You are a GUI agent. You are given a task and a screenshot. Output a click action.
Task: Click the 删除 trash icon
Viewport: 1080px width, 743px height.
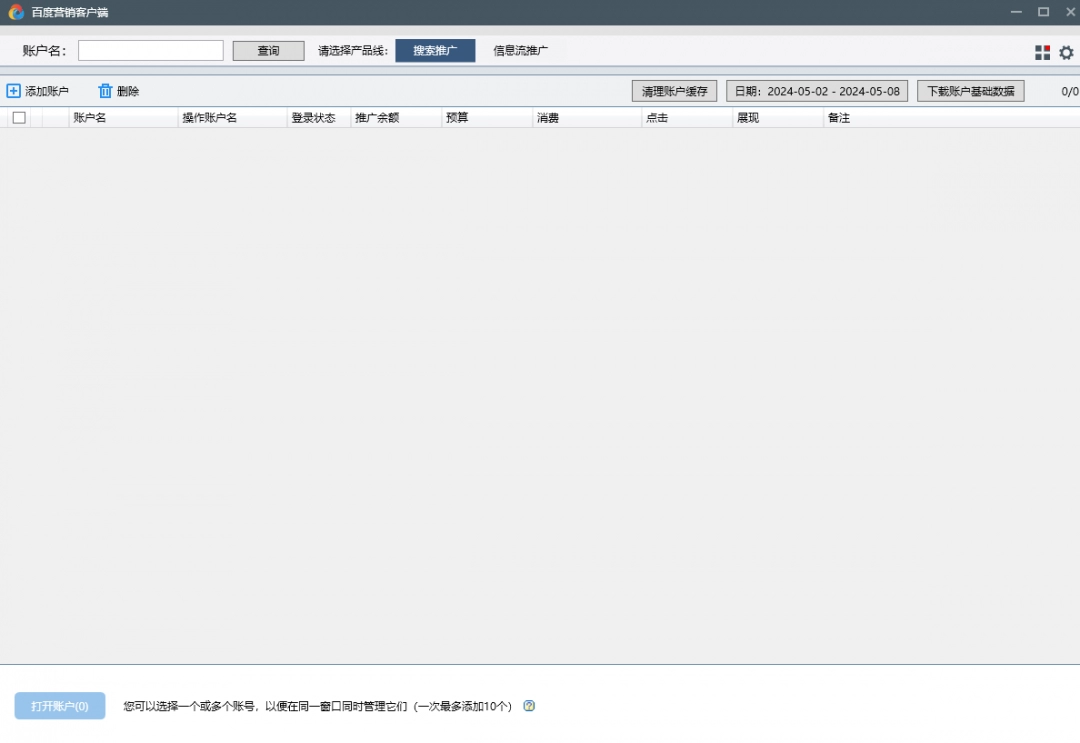(106, 90)
